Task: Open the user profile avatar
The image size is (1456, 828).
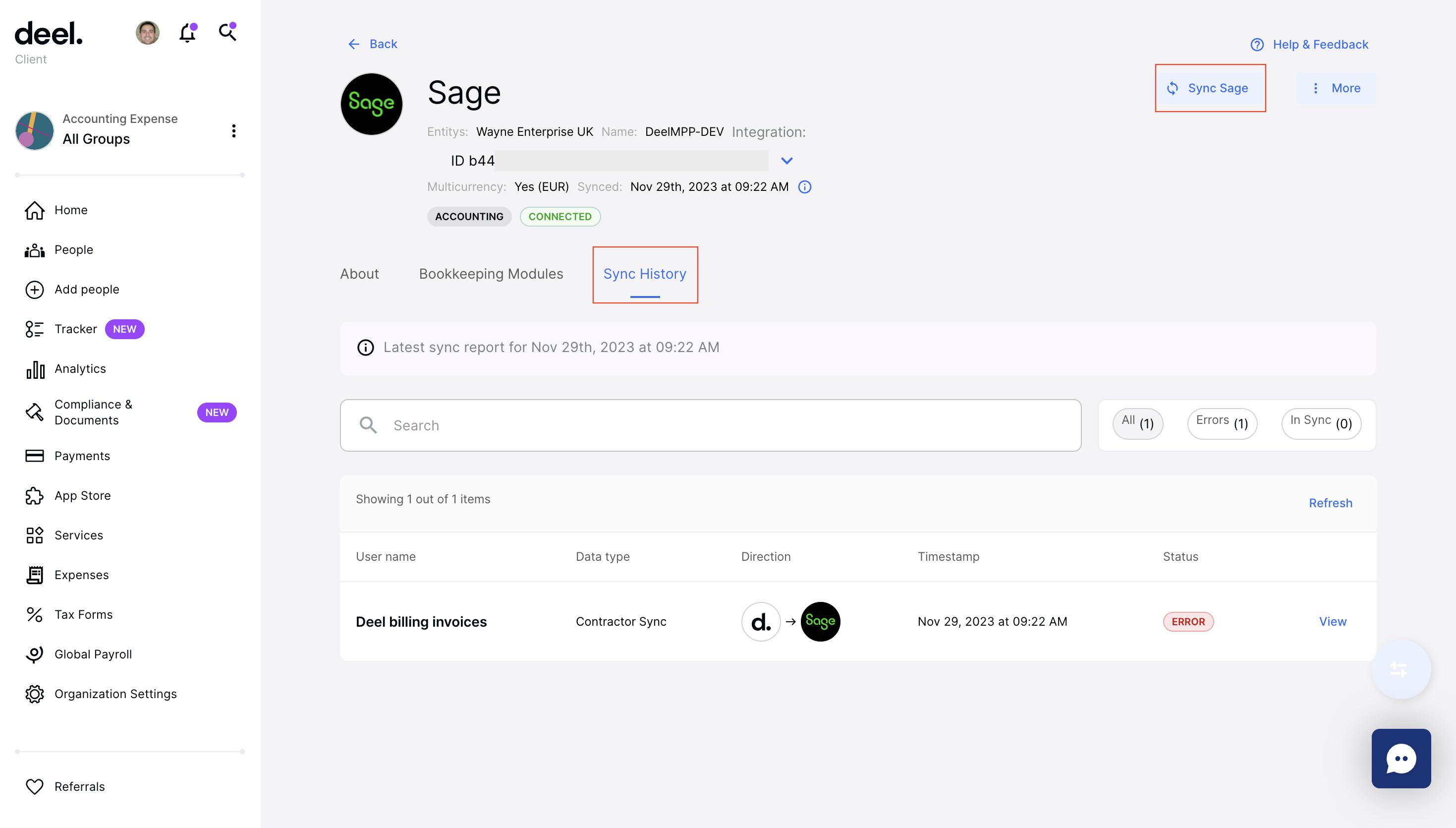Action: (148, 33)
